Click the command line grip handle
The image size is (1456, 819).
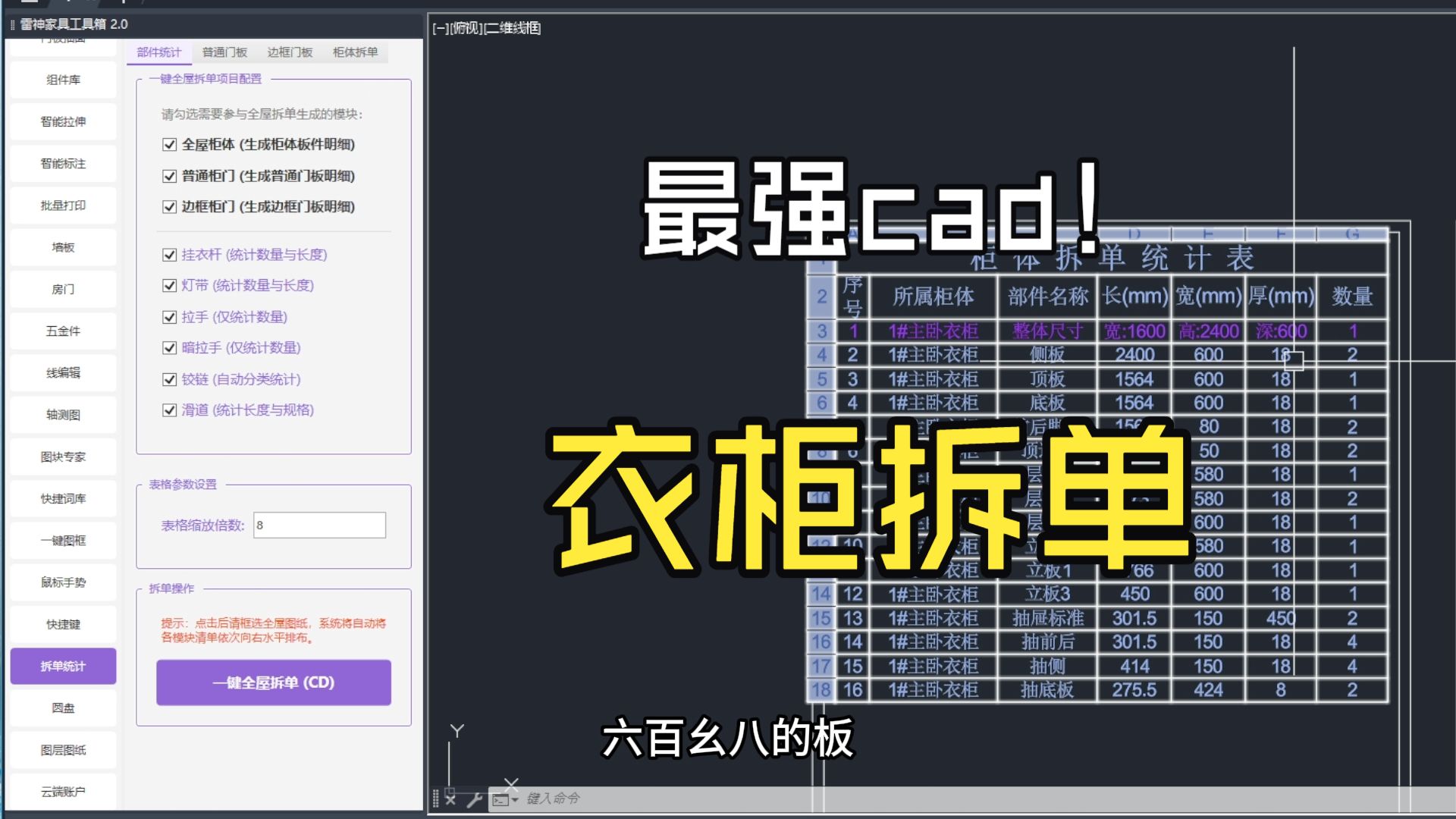tap(435, 799)
